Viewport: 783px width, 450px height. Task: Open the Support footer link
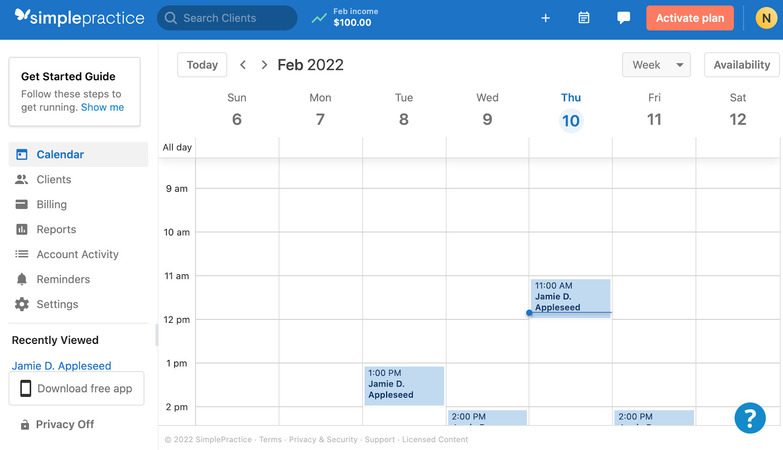[x=380, y=440]
